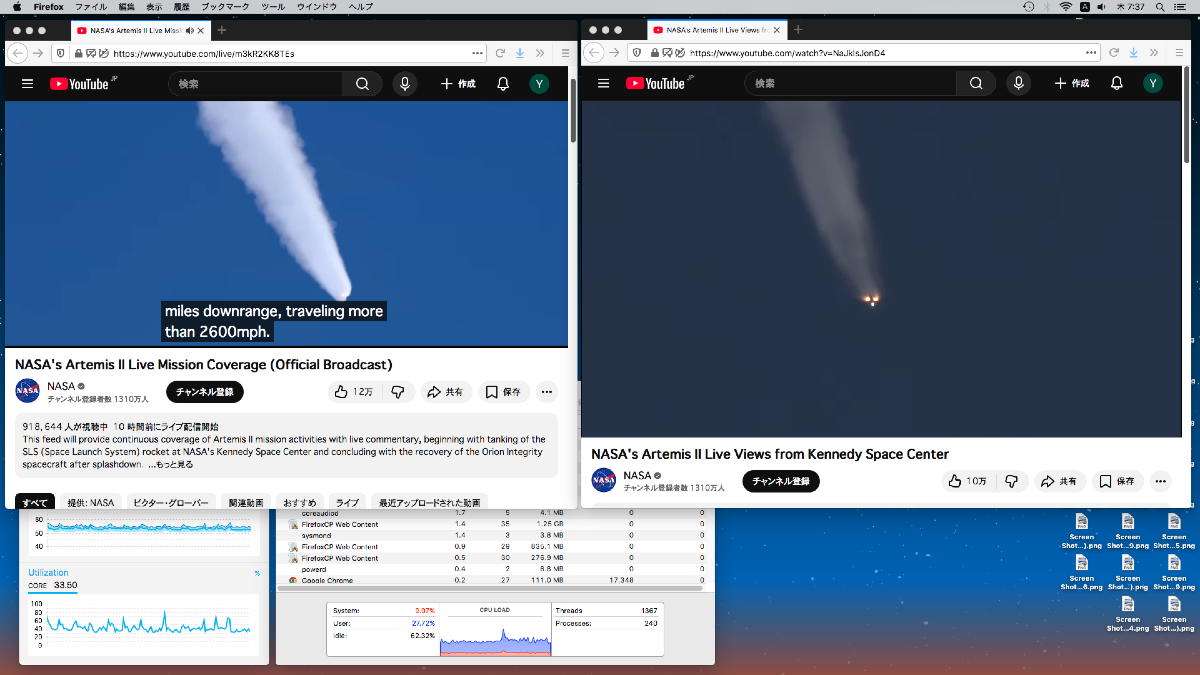Open NASA channel avatar in right window
Viewport: 1200px width, 675px height.
tap(604, 480)
